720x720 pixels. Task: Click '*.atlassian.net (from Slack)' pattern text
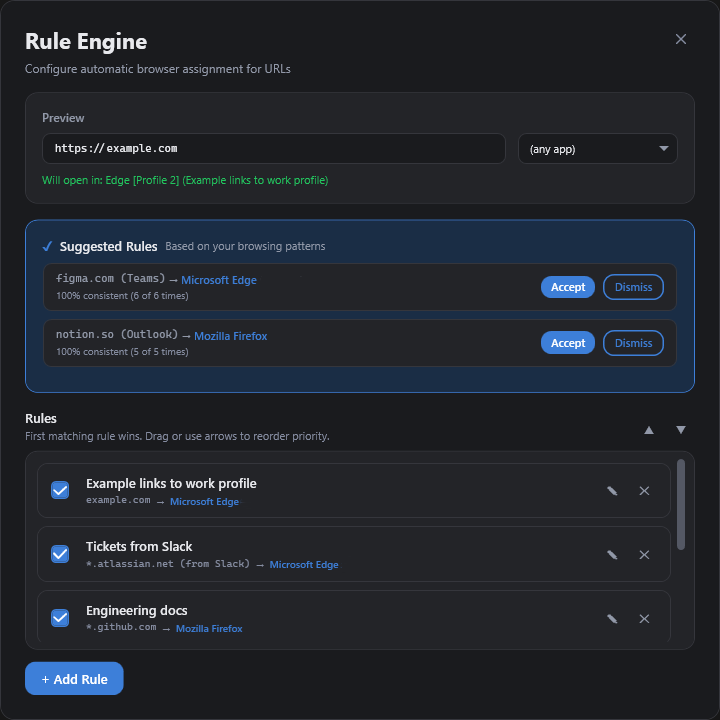168,564
